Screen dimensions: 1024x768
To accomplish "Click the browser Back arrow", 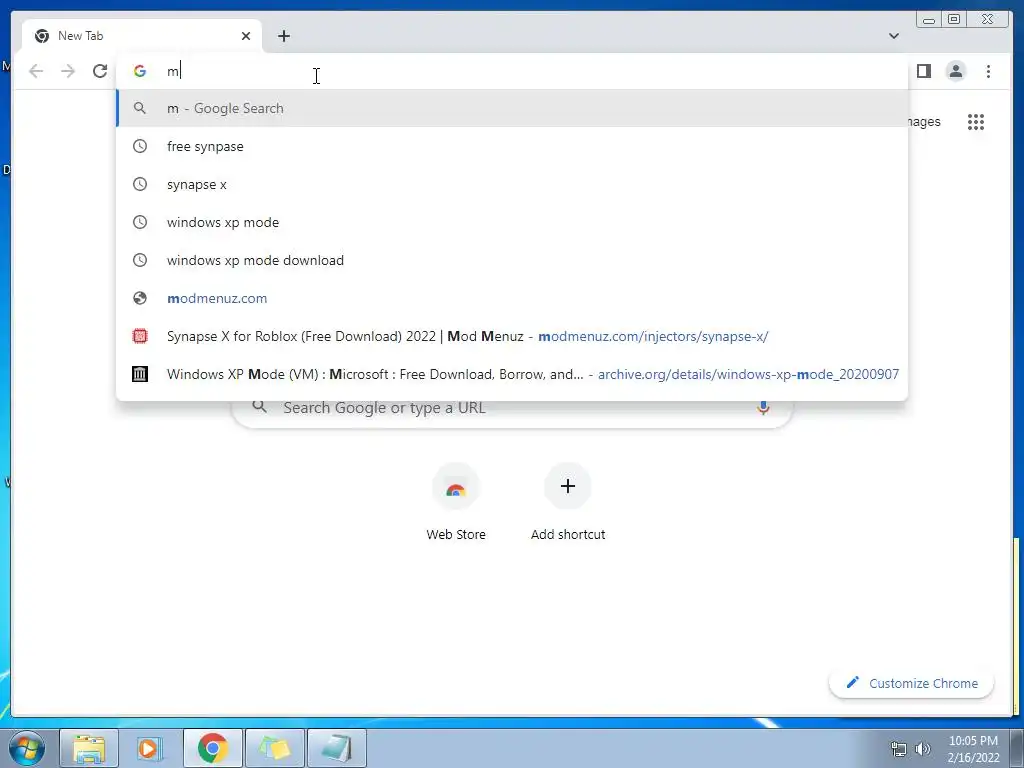I will [36, 71].
